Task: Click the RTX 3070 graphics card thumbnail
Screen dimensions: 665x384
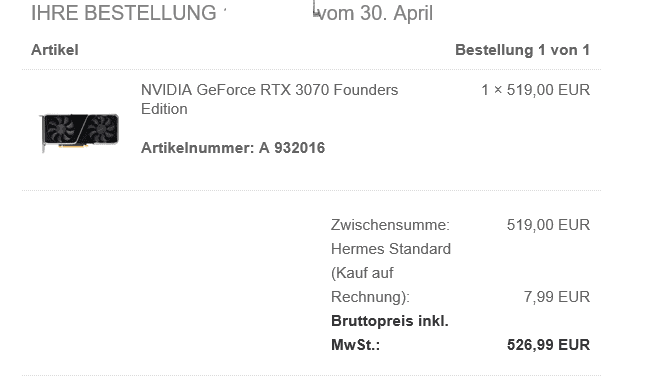Action: click(x=79, y=132)
